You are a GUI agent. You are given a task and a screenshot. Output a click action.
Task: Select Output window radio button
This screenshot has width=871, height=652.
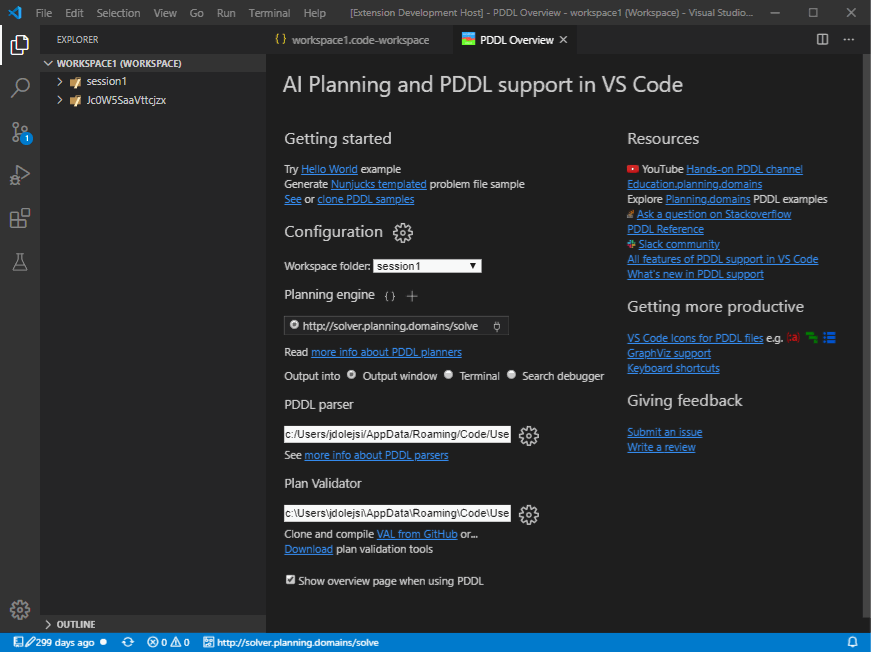pos(352,375)
